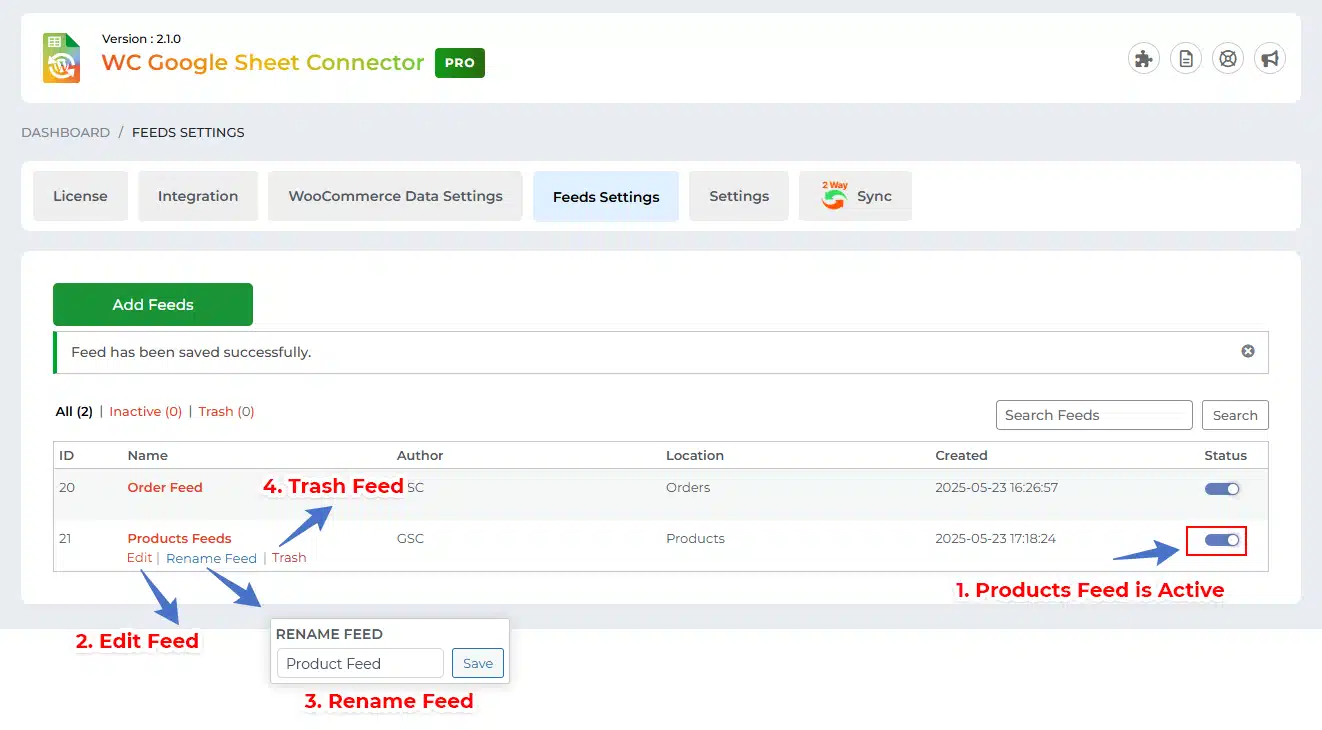Toggle the Order Feed status switch
1322x730 pixels.
pos(1222,489)
